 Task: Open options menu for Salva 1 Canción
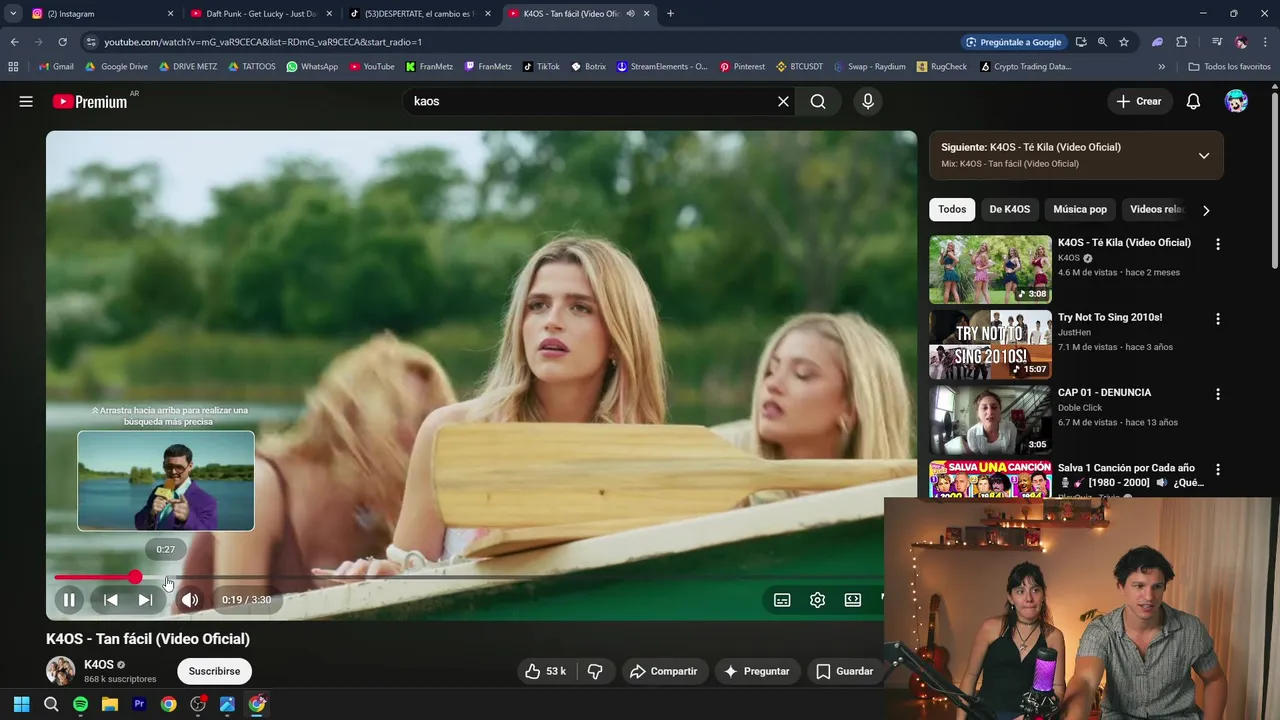1217,469
